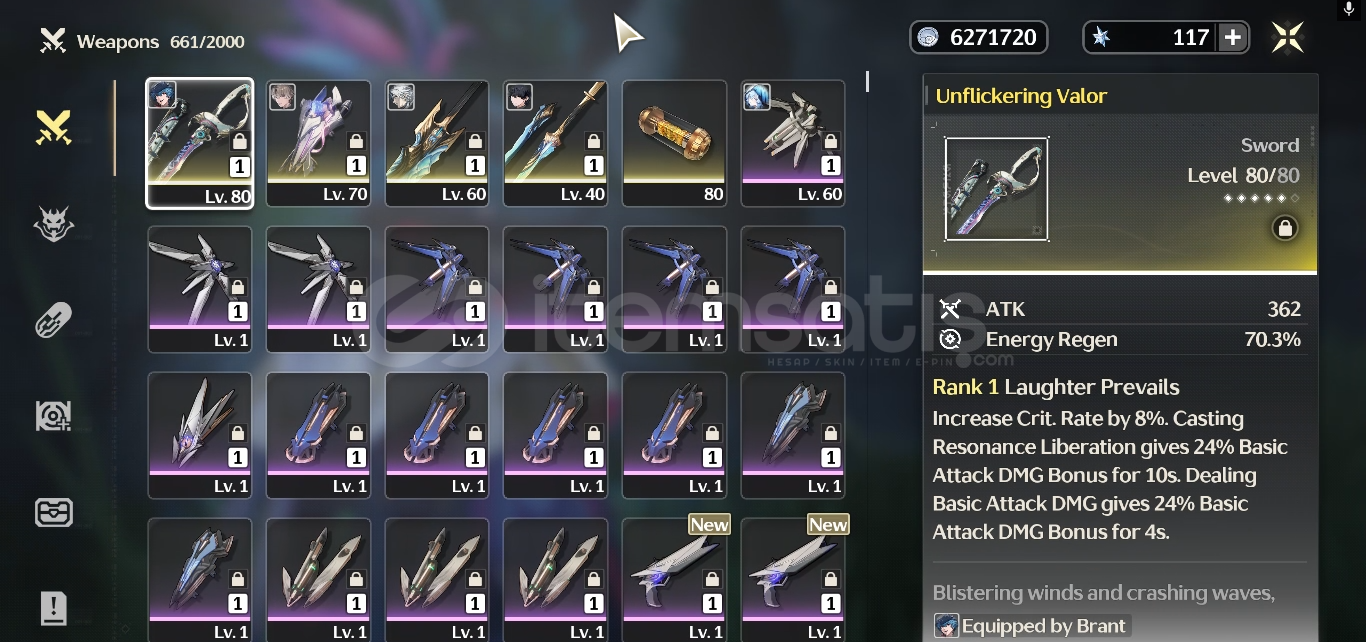Open the pill-shaped supplies category tab
This screenshot has width=1366, height=642.
coord(53,321)
